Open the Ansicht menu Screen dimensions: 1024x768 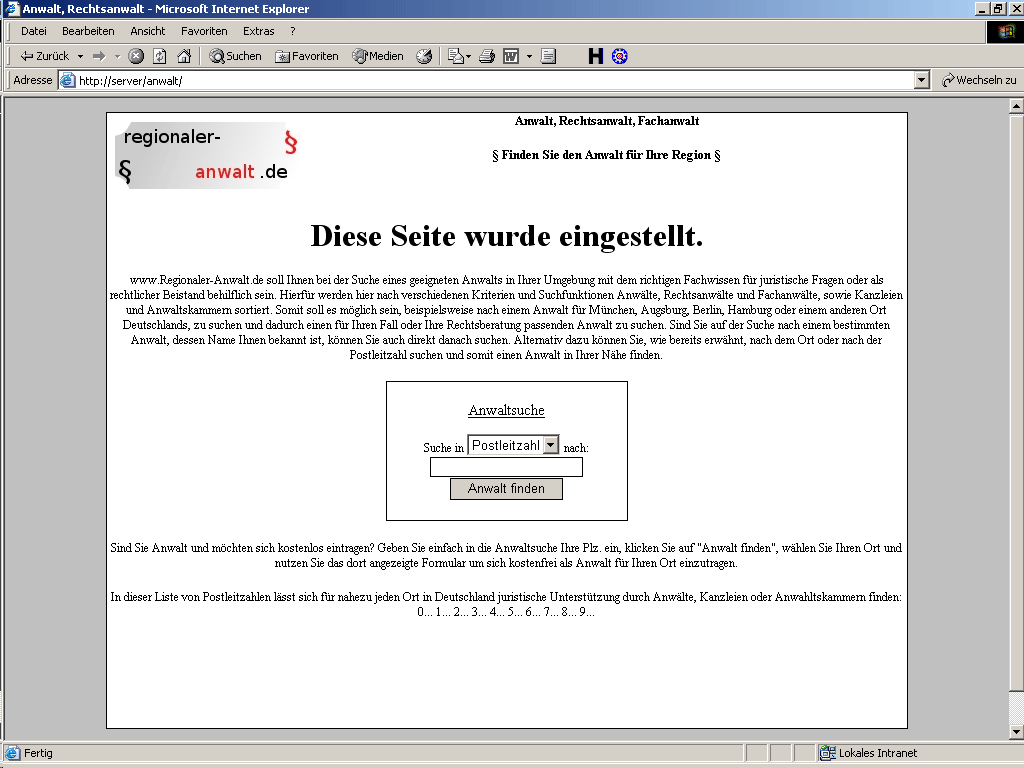tap(148, 31)
